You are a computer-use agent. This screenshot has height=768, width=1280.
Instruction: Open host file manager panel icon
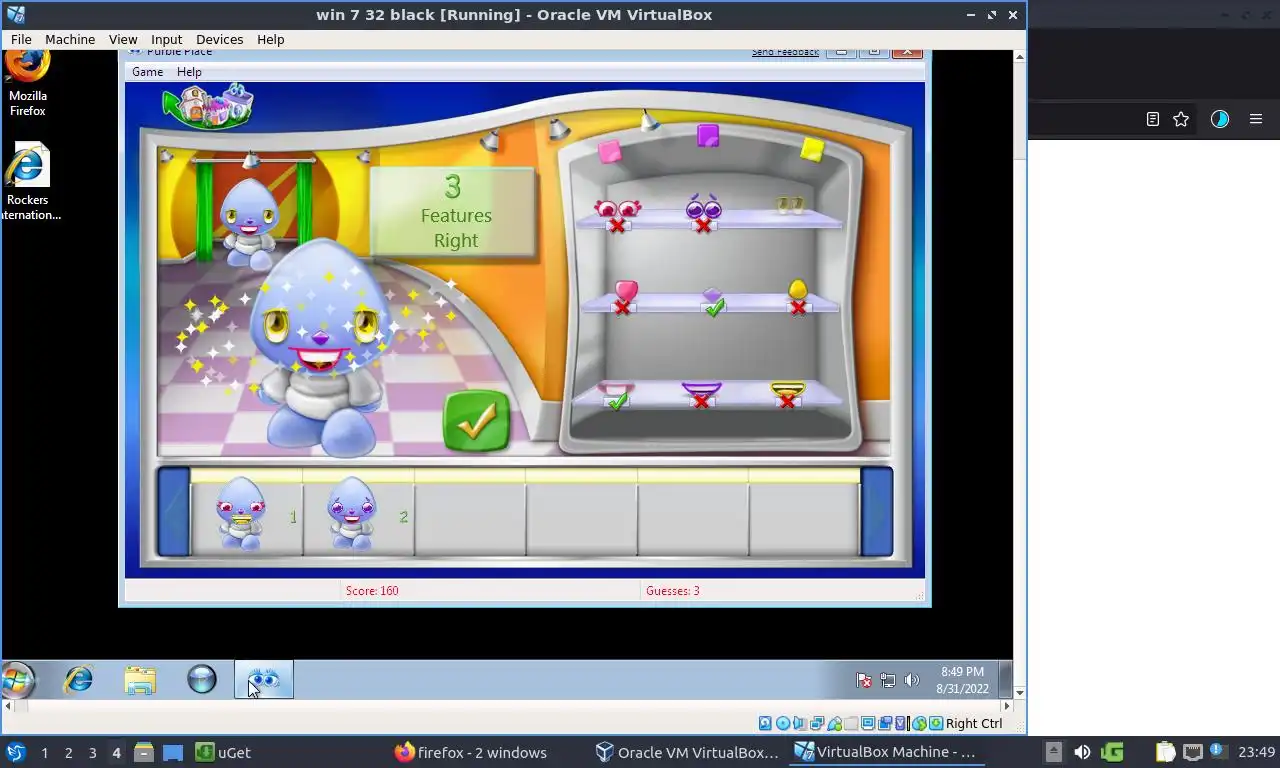(x=143, y=752)
